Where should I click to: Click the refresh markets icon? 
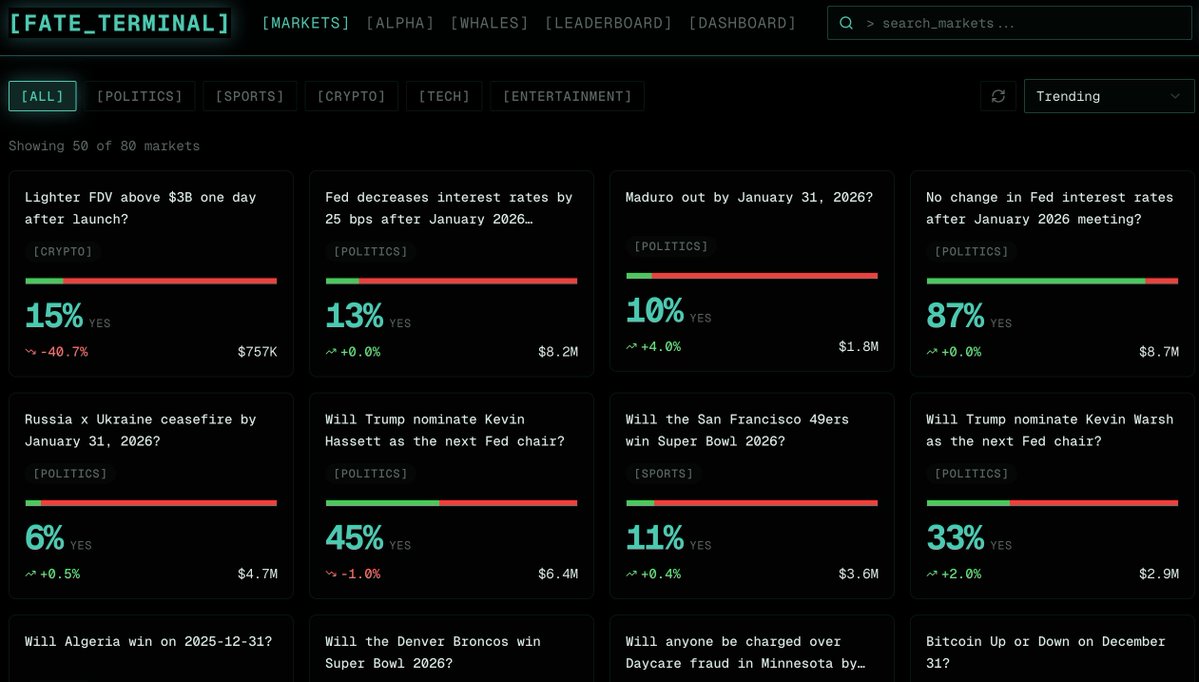click(x=998, y=96)
